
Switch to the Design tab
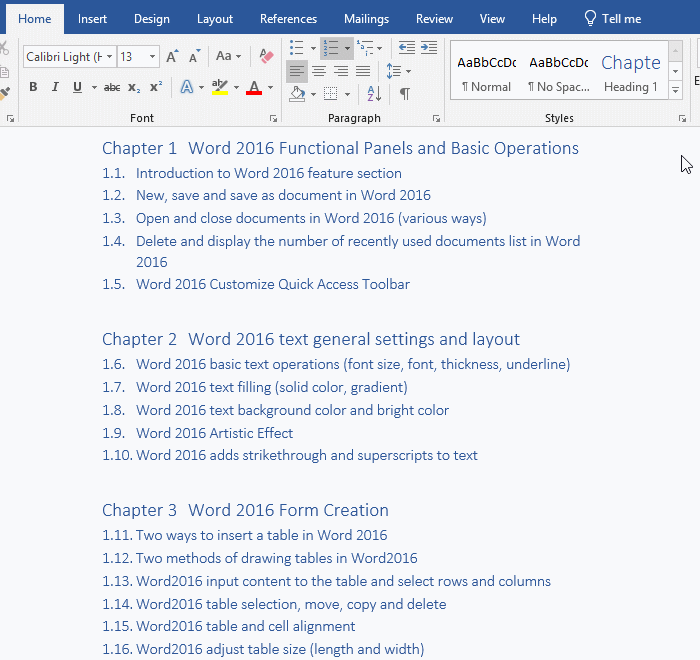[152, 19]
